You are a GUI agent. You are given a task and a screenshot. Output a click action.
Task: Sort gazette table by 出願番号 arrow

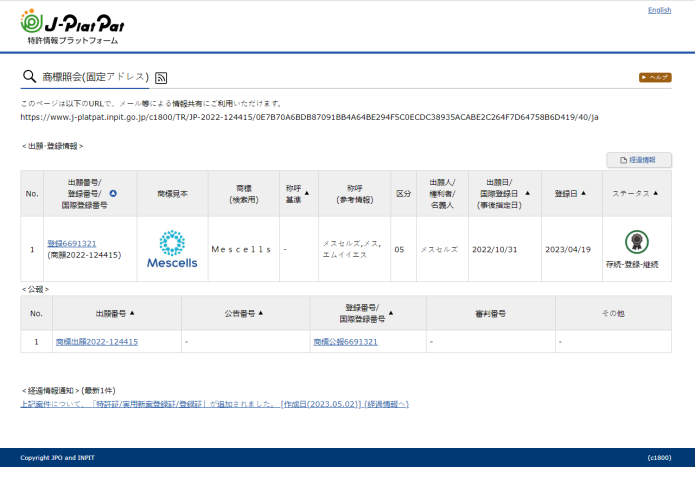[x=132, y=313]
